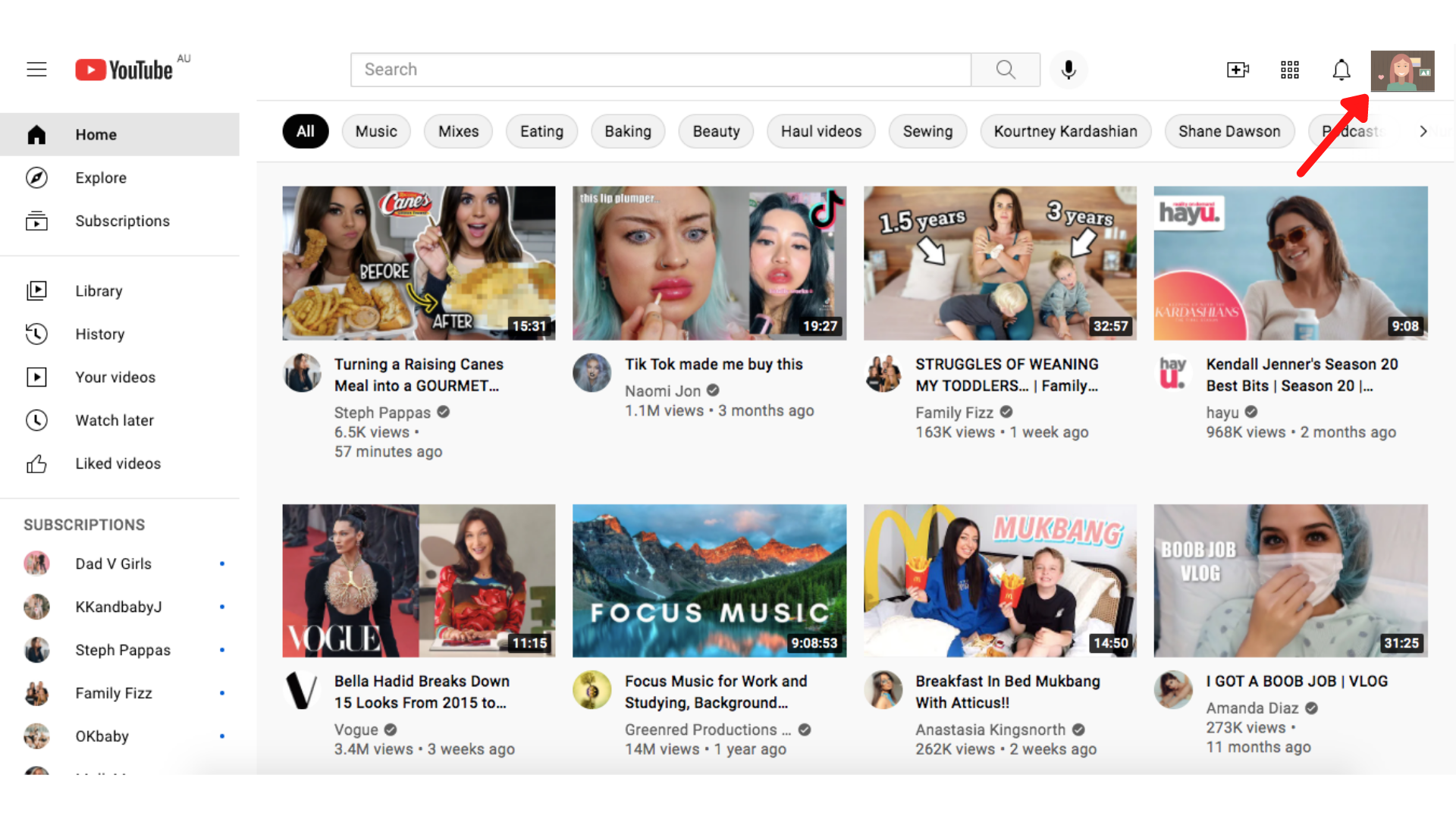This screenshot has height=819, width=1456.
Task: Open hayu channel name under video
Action: pyautogui.click(x=1222, y=413)
